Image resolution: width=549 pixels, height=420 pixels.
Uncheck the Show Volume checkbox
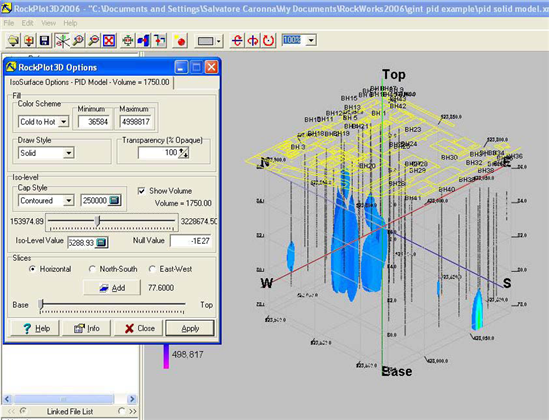click(141, 191)
